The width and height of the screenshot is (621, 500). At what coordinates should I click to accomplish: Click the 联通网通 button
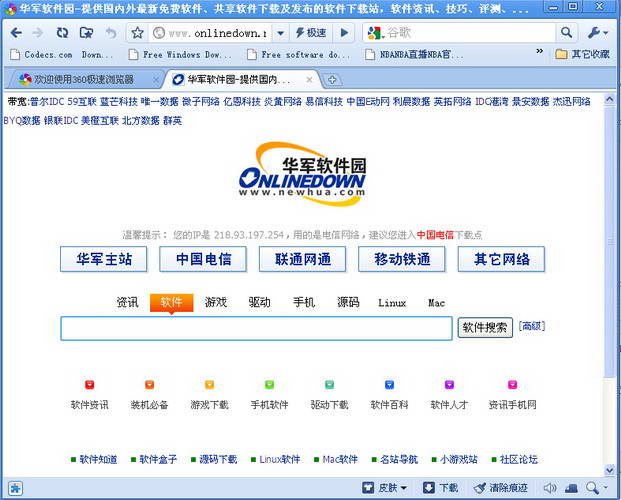[303, 259]
